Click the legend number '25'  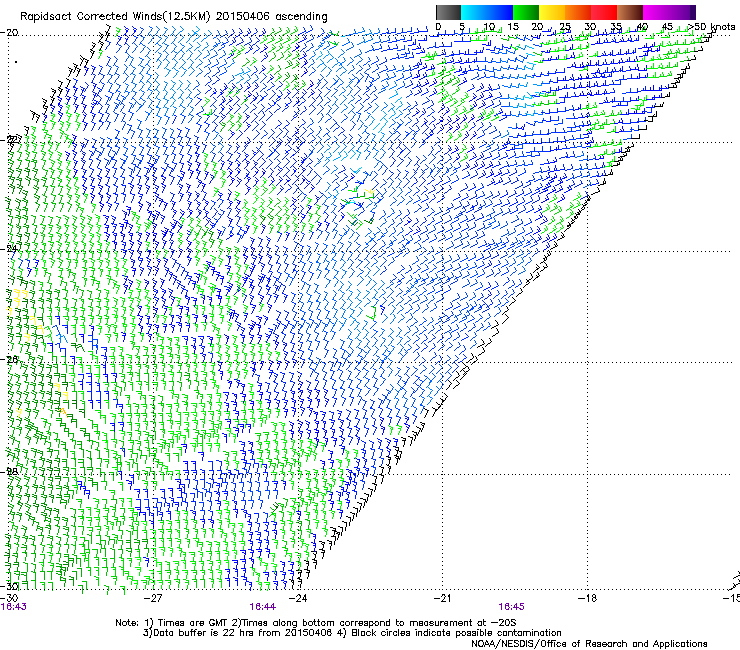point(565,27)
